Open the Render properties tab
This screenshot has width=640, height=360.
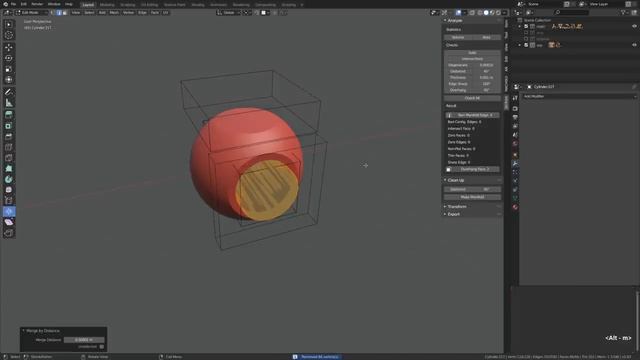click(x=515, y=109)
